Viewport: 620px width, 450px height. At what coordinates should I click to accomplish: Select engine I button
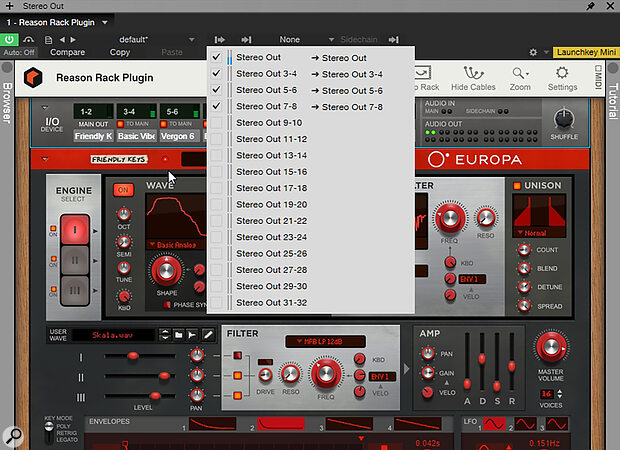point(75,229)
